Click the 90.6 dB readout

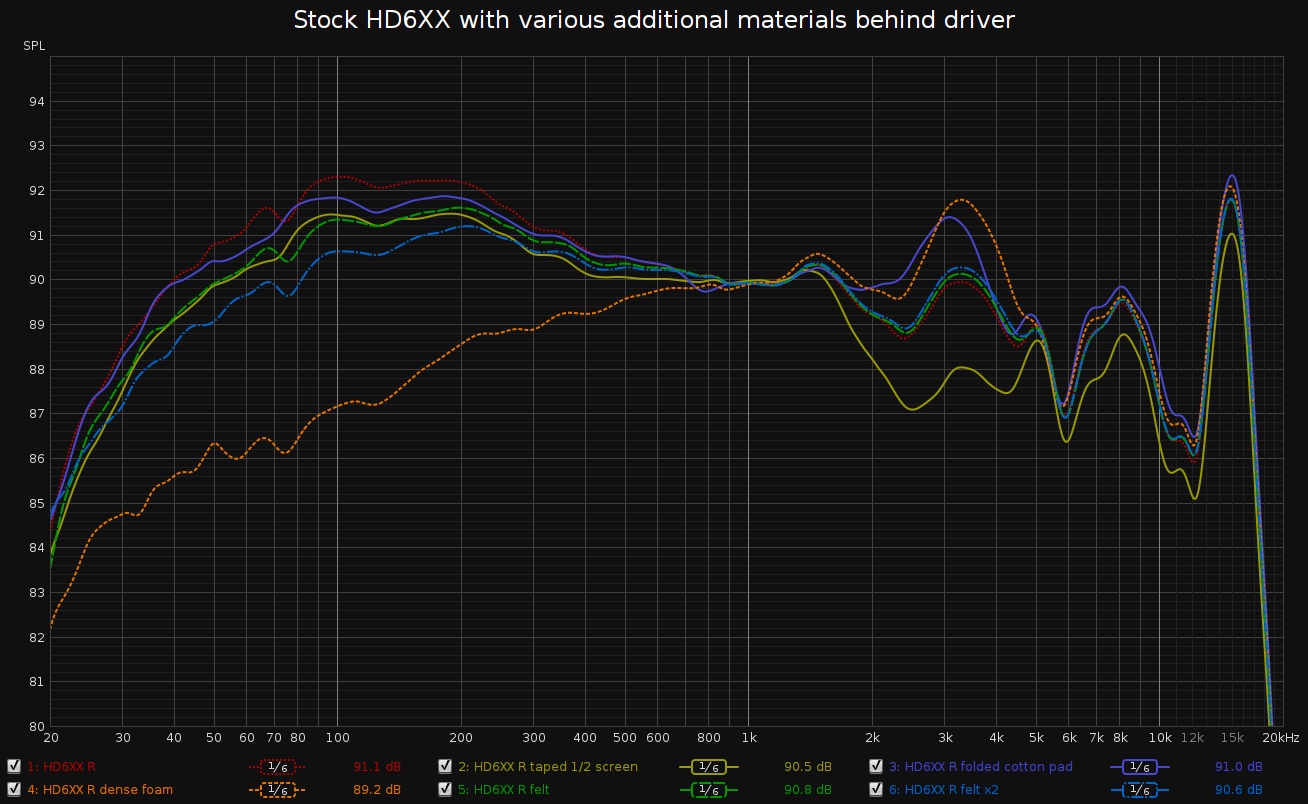tap(1239, 790)
